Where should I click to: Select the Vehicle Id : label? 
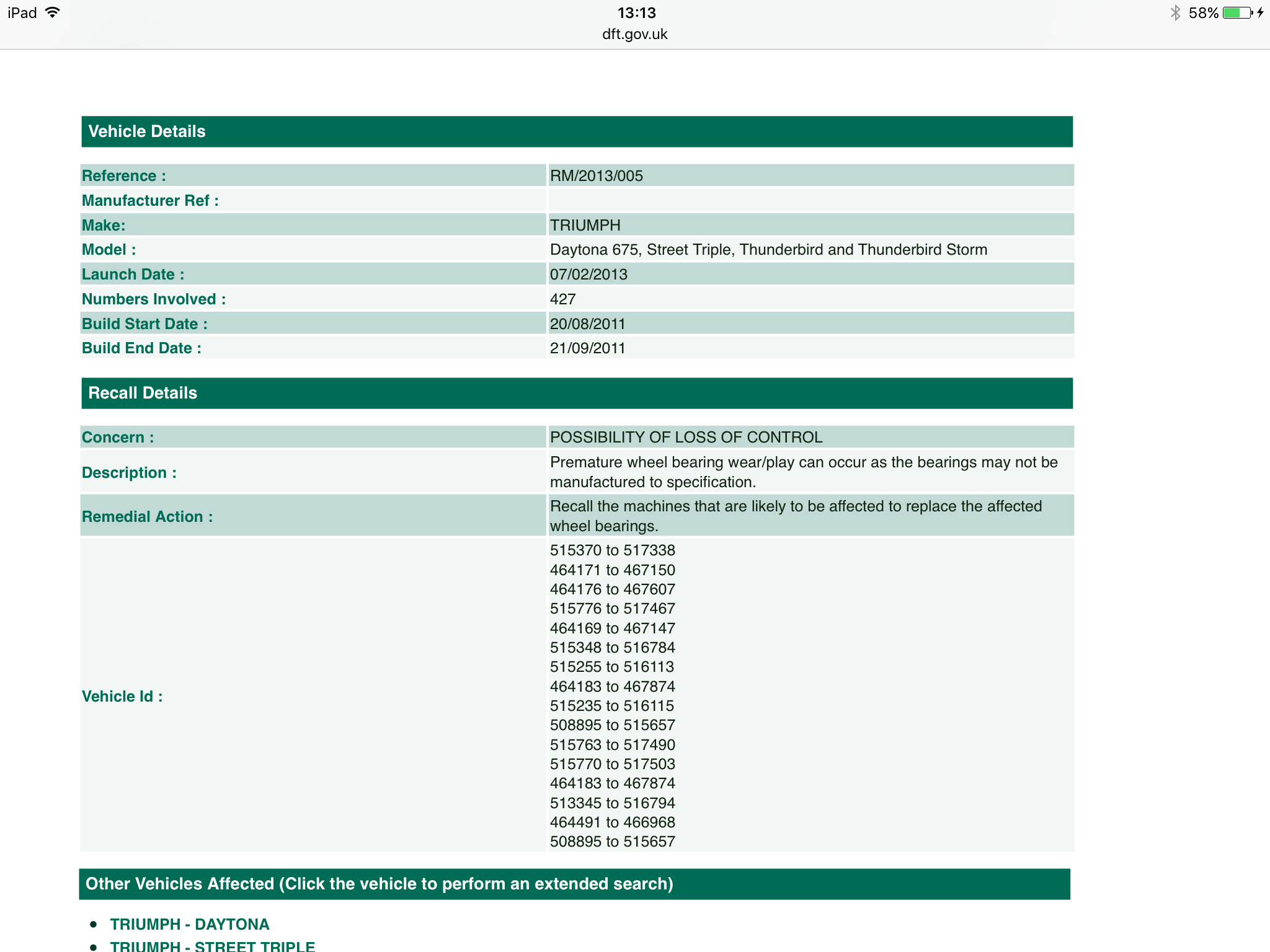[122, 697]
